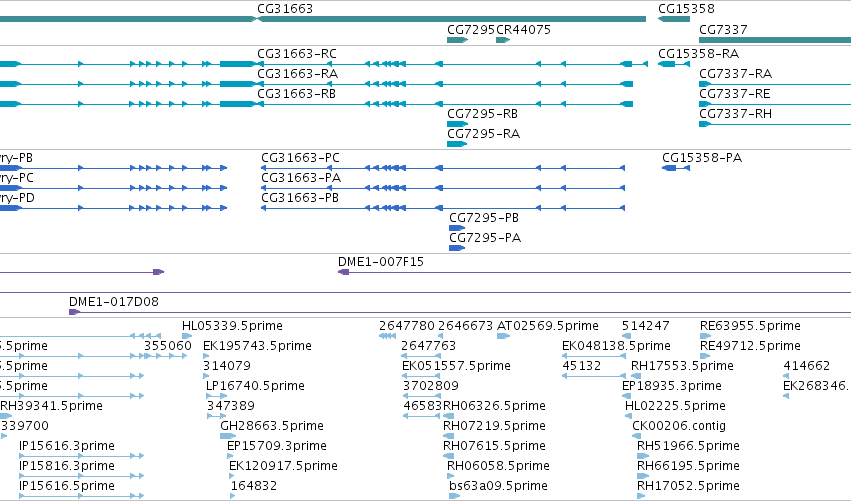The width and height of the screenshot is (851, 501).
Task: Select EST RH06326.5prime
Action: pos(494,407)
